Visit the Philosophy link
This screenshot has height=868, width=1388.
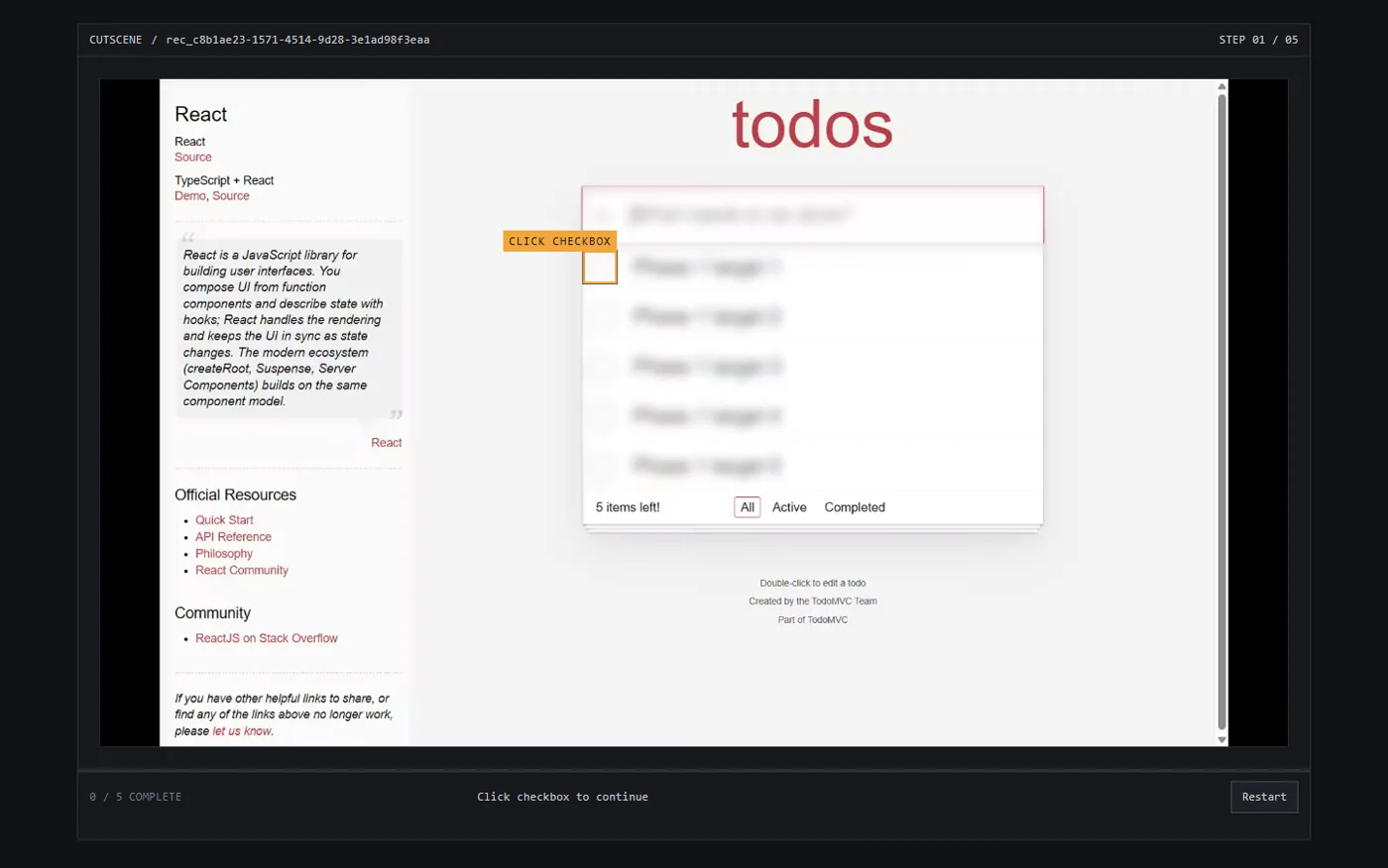click(x=224, y=554)
